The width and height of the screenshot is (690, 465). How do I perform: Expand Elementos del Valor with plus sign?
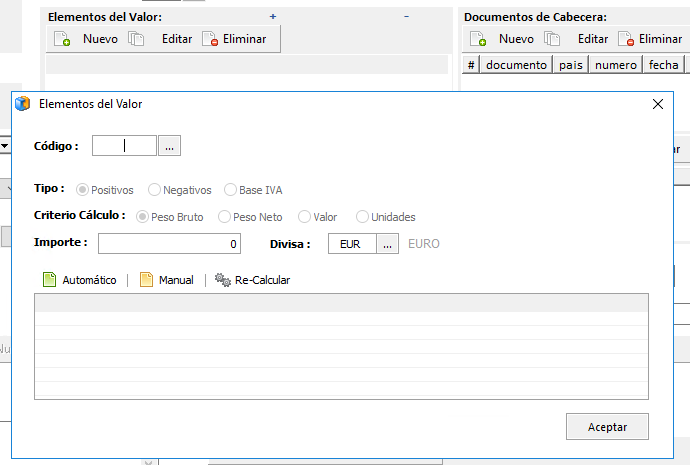pyautogui.click(x=273, y=17)
